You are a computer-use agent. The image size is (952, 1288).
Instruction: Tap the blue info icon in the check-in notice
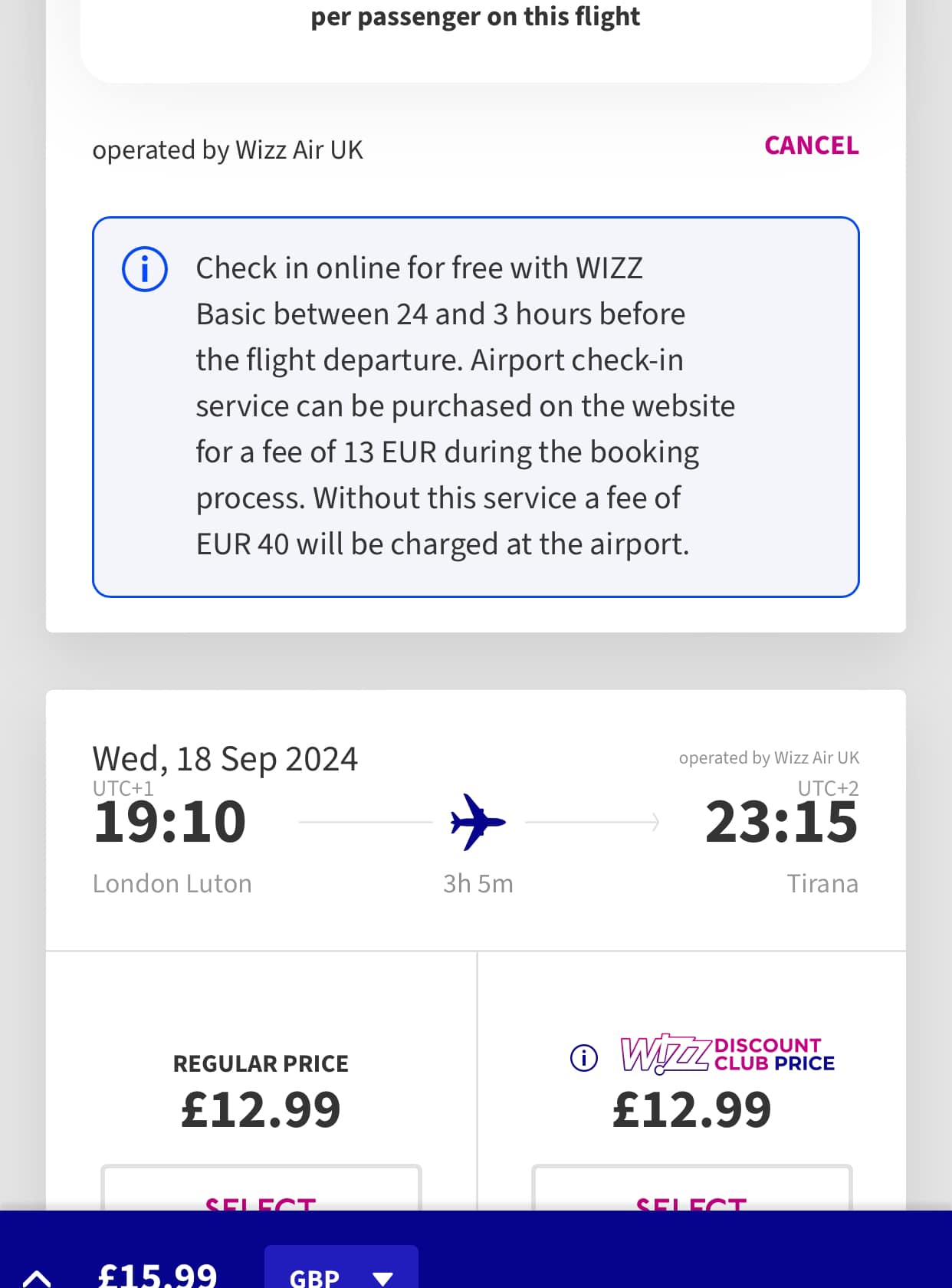[x=145, y=269]
